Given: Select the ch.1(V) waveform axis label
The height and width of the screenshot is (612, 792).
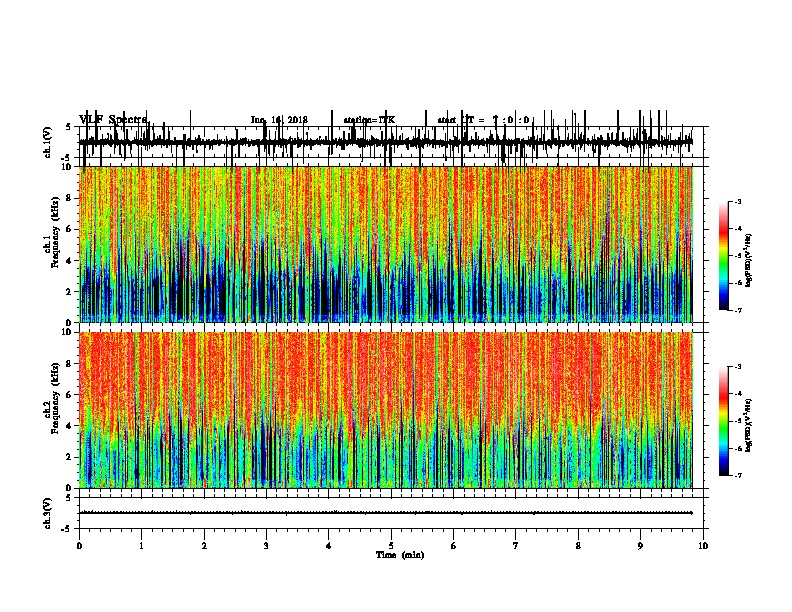Looking at the screenshot, I should point(48,142).
